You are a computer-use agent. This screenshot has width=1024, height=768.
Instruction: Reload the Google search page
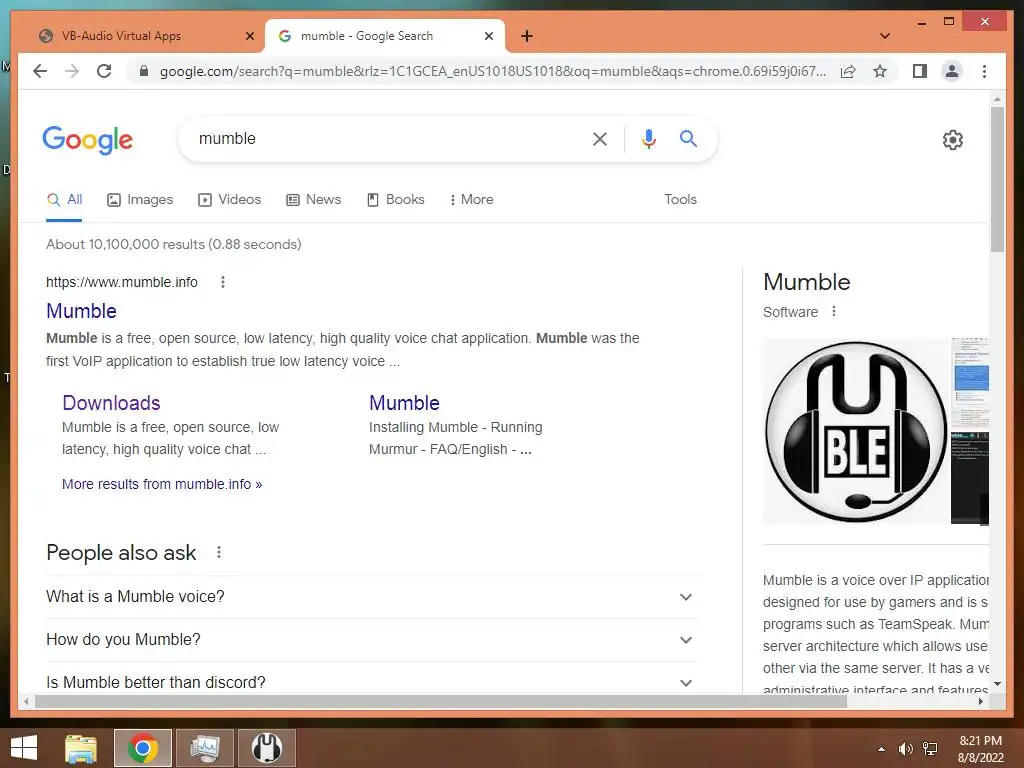point(104,71)
